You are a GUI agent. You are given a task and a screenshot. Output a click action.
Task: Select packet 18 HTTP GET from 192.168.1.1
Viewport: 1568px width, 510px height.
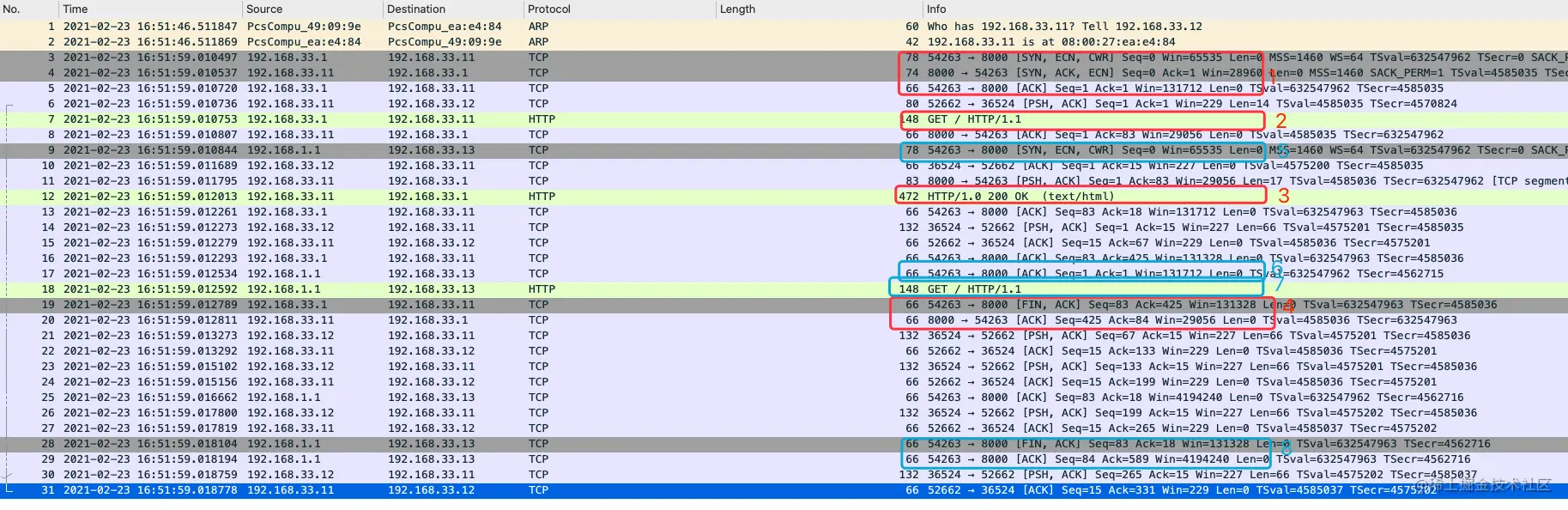click(784, 289)
